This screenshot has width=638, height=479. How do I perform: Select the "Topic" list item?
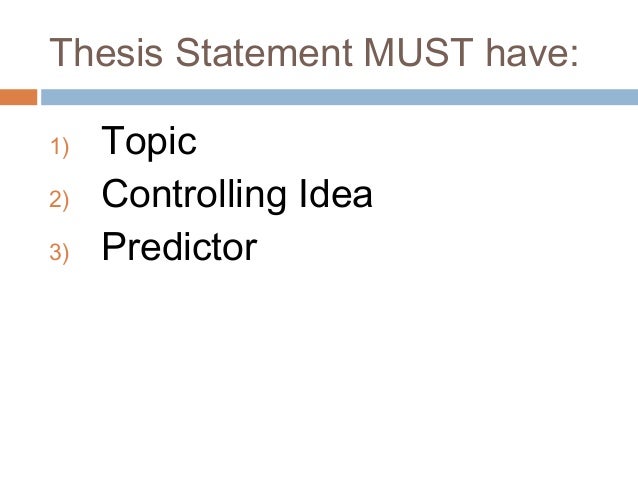tap(149, 142)
